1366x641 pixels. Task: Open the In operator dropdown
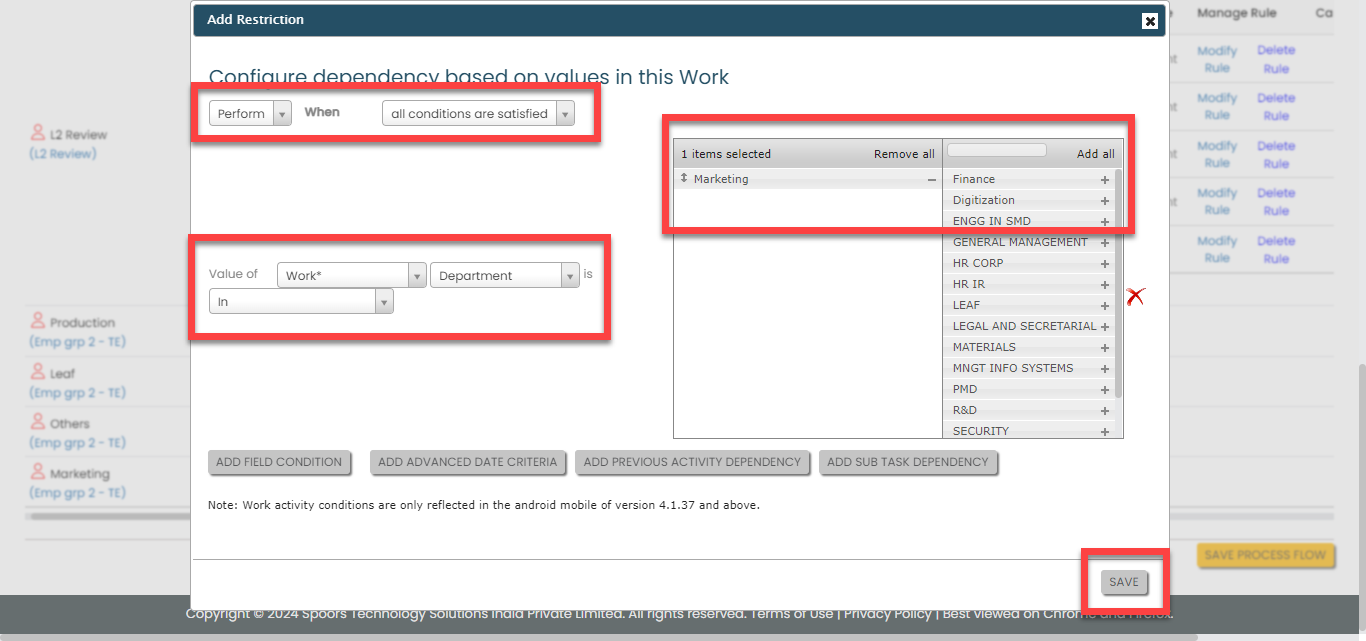[x=300, y=301]
